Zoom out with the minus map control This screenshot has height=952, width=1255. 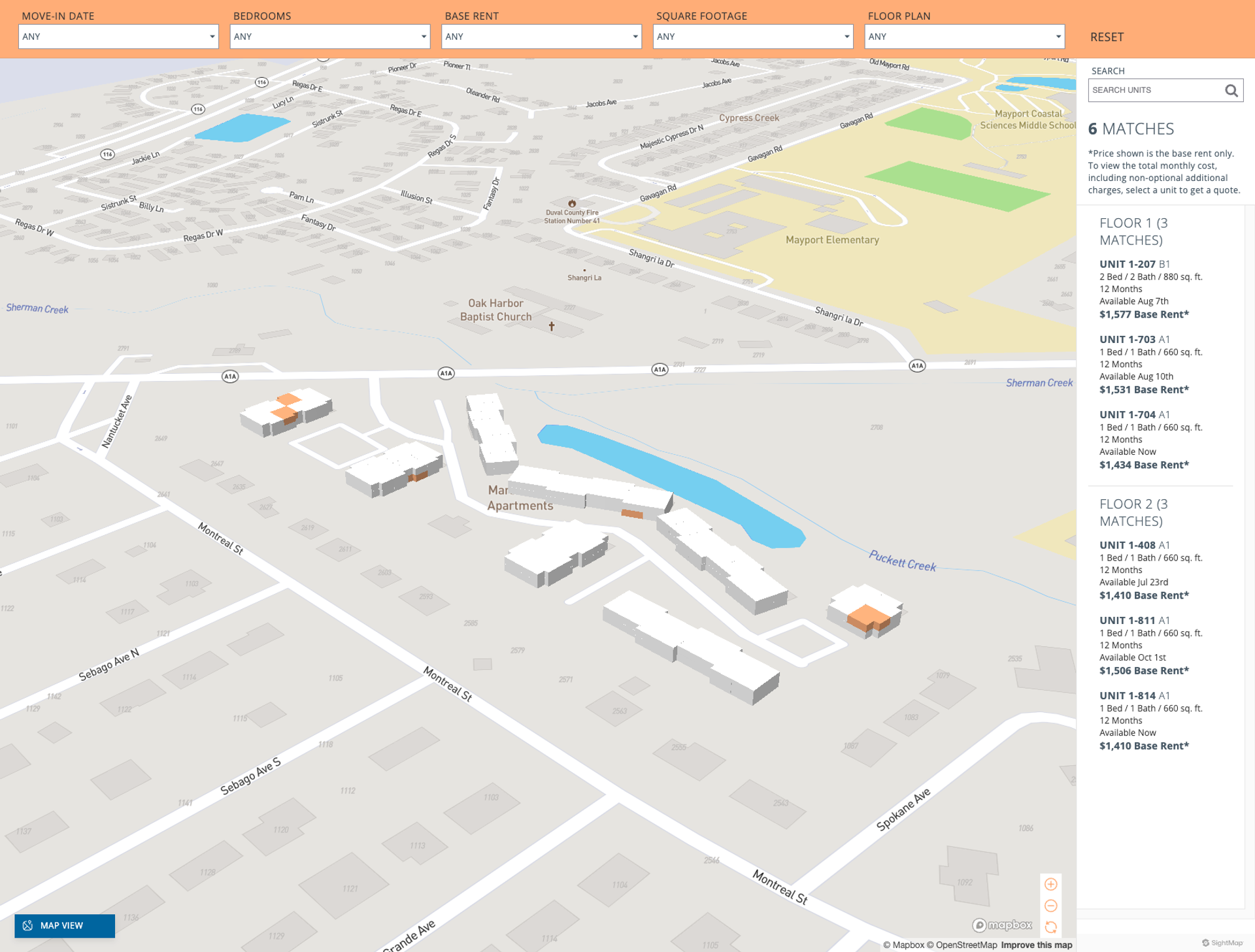click(1050, 906)
